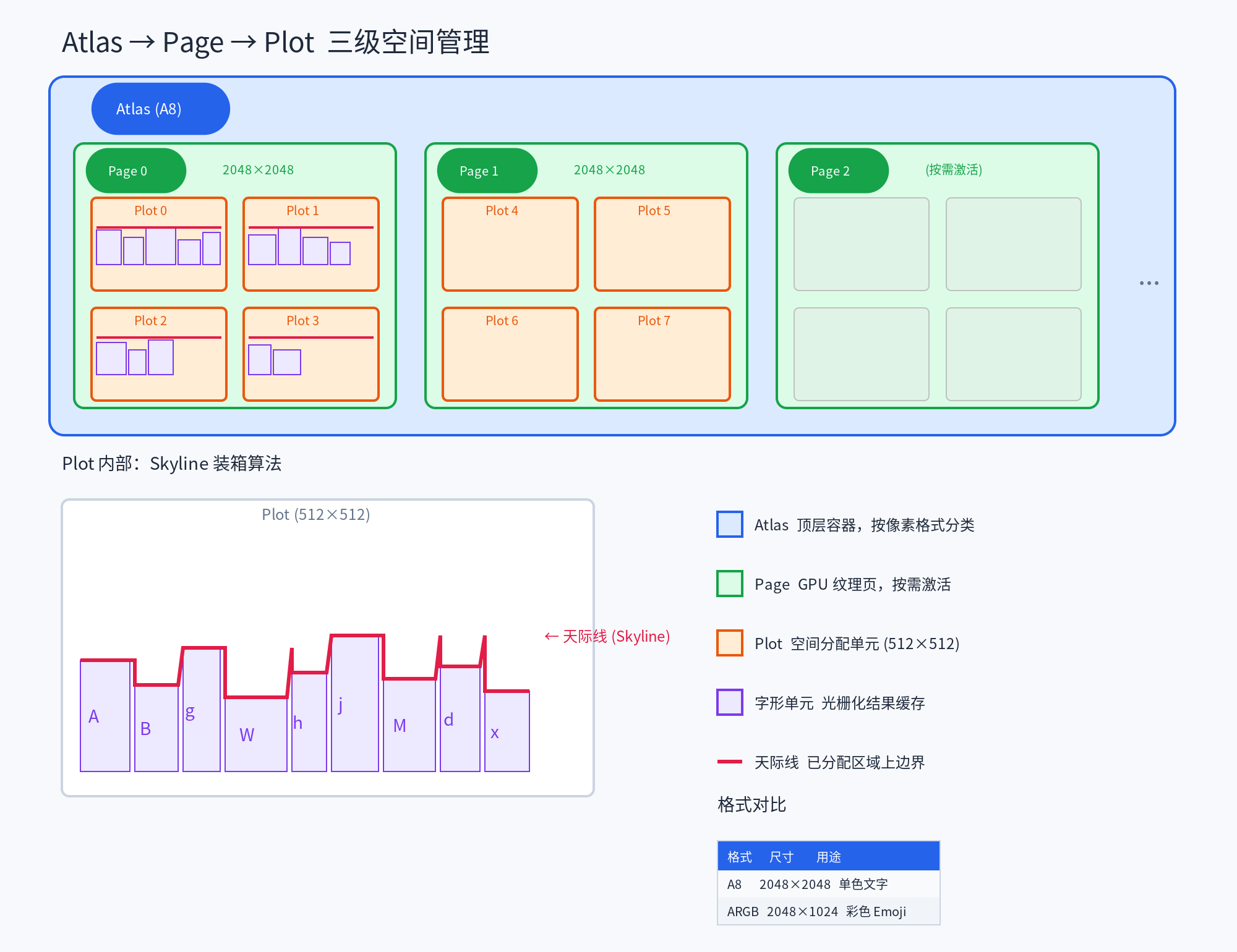Expand the 格式对比 table header row
Screen dimensions: 1237x952
tap(828, 856)
